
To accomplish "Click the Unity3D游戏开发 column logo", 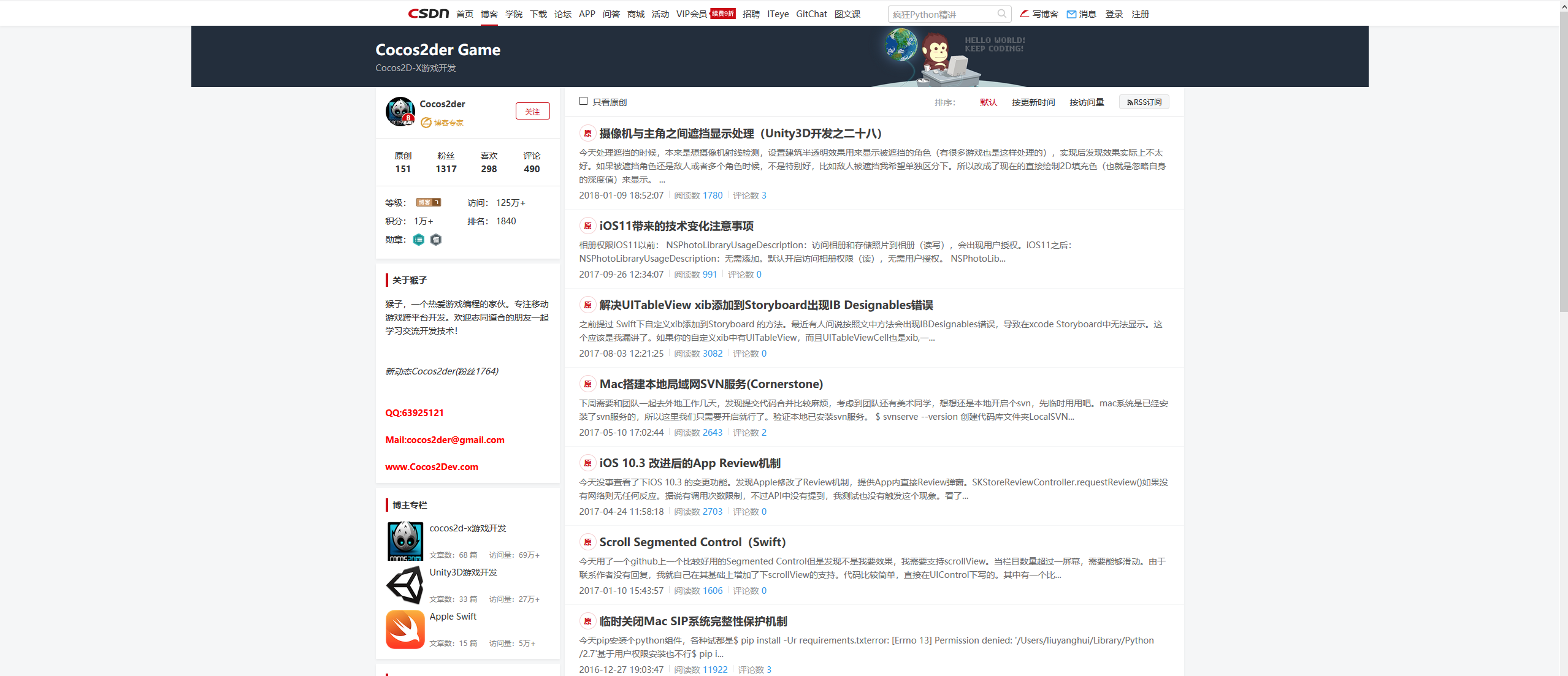I will click(405, 585).
